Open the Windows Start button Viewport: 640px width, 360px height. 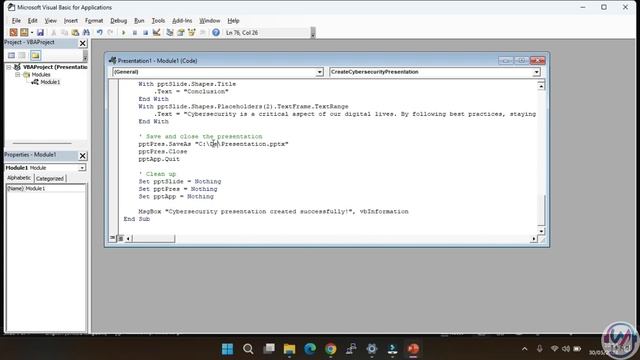click(227, 349)
